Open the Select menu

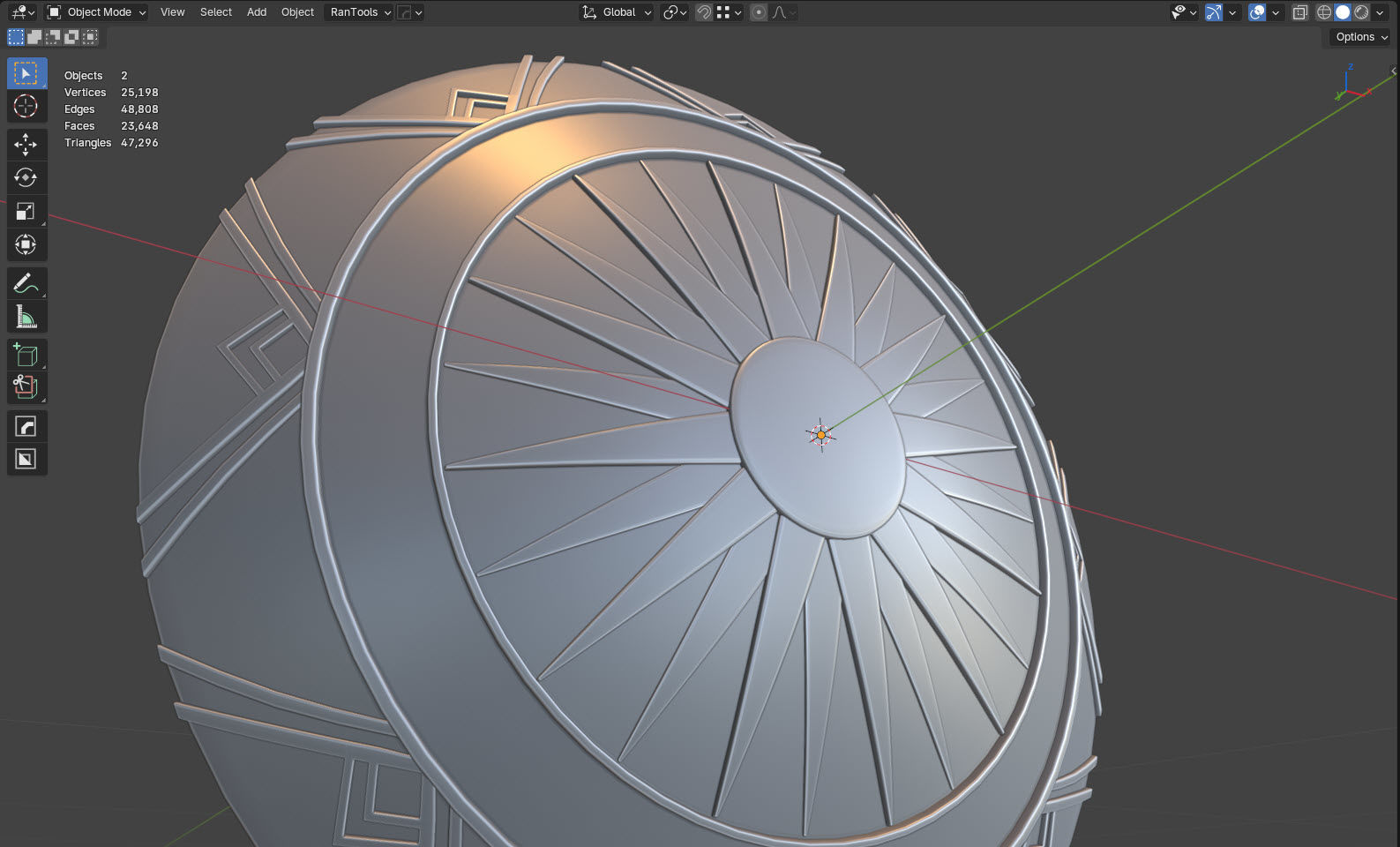[215, 12]
